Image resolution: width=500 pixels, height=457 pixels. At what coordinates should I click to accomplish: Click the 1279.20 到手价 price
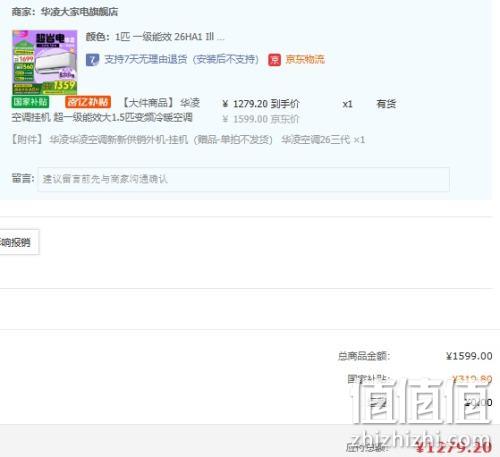coord(261,104)
